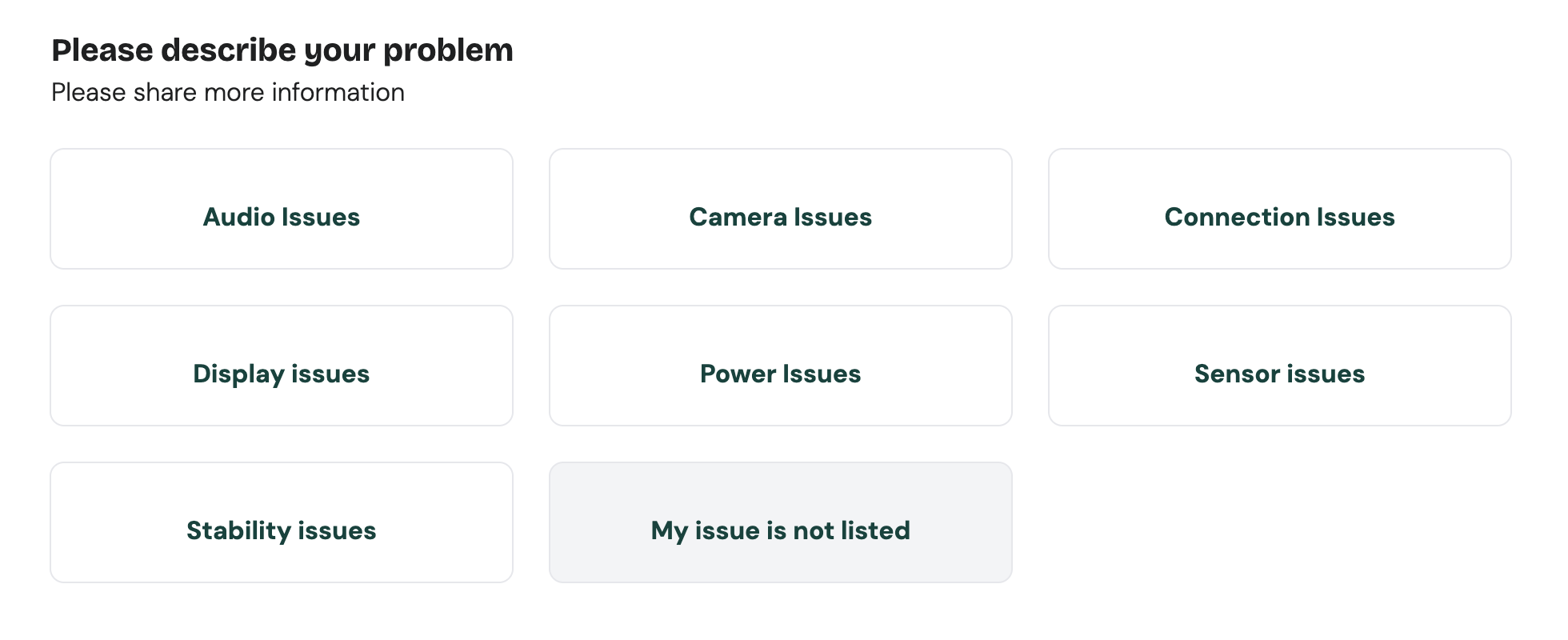The image size is (1568, 640).
Task: Choose the highlighted not listed option
Action: click(780, 523)
